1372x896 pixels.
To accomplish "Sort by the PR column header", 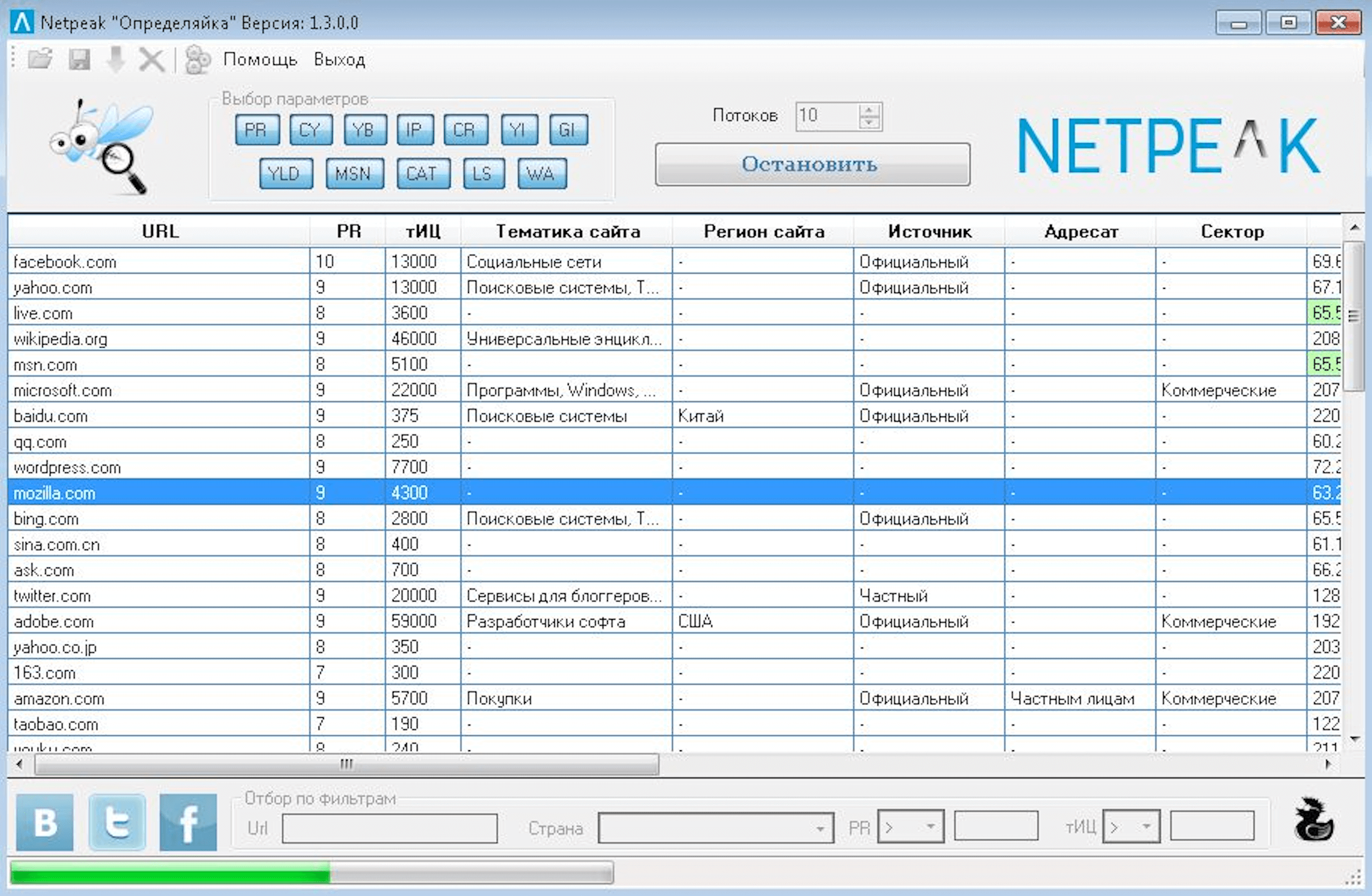I will 348,231.
